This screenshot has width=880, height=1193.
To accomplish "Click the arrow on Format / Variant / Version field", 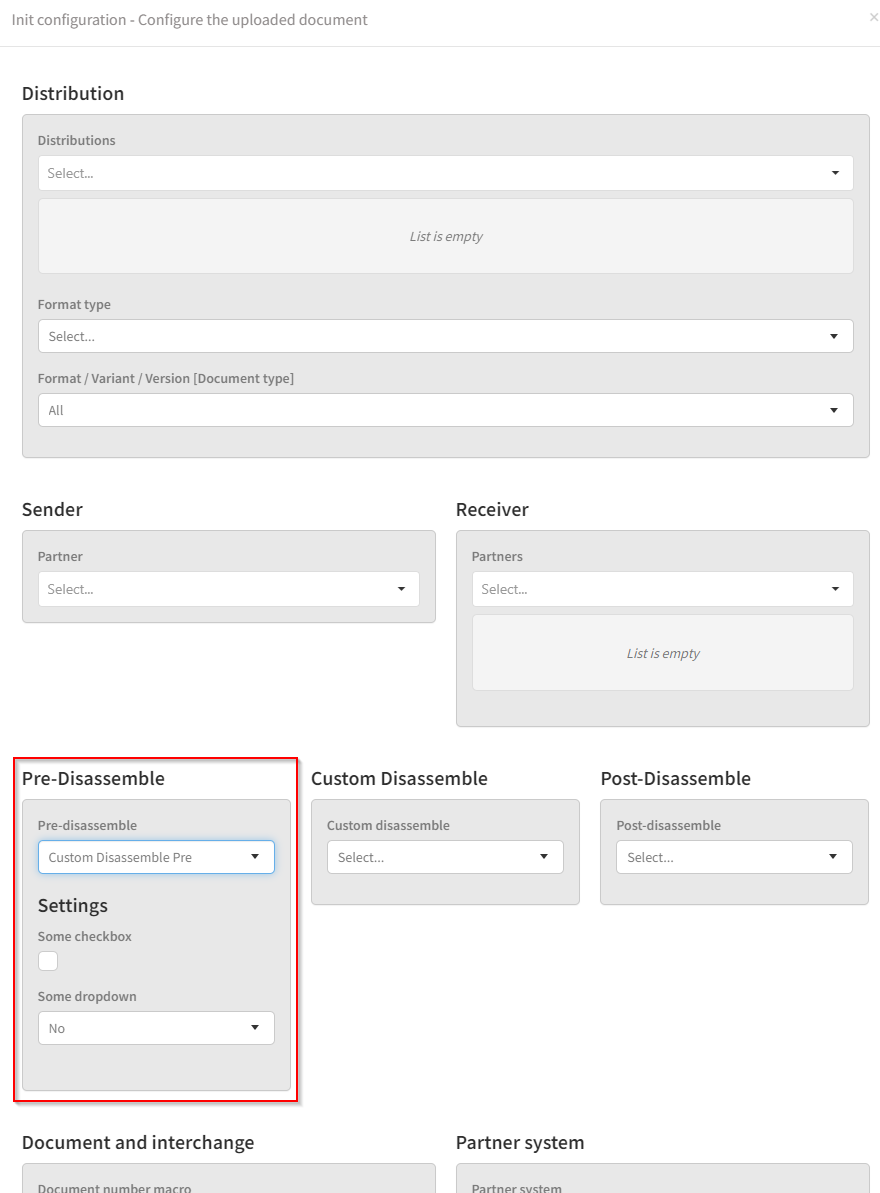I will (x=833, y=410).
